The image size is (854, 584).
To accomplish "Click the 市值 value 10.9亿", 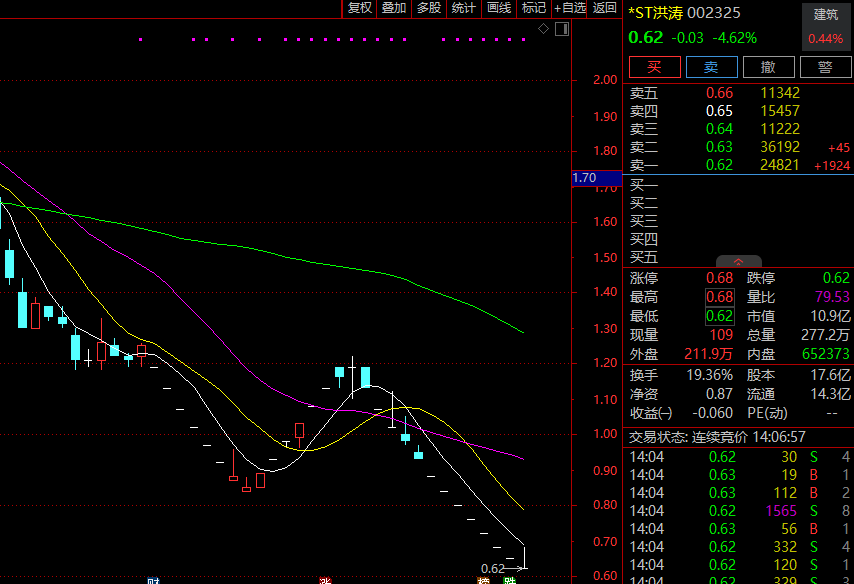I will pos(830,317).
